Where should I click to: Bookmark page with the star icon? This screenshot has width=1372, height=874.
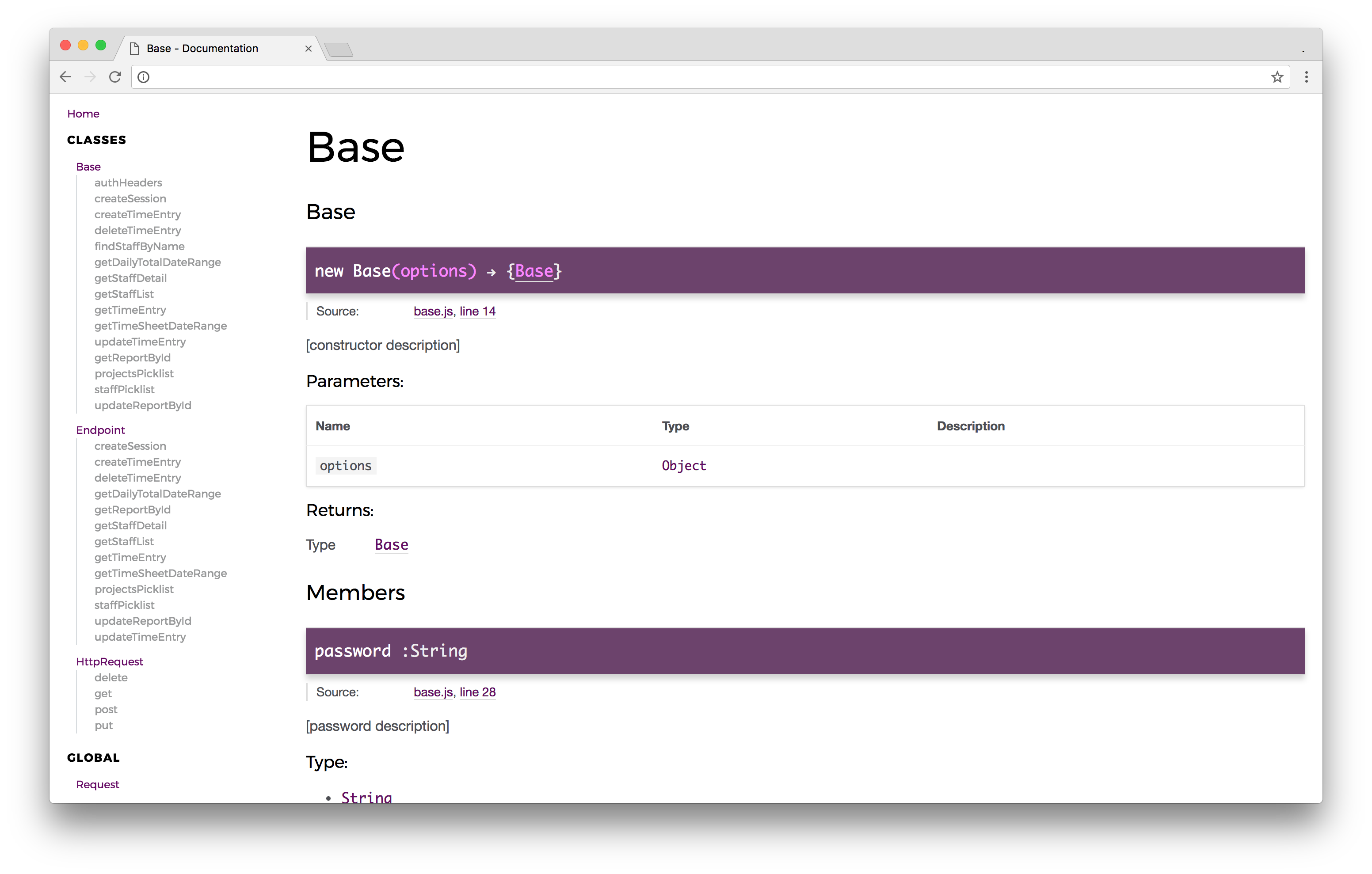pyautogui.click(x=1277, y=77)
